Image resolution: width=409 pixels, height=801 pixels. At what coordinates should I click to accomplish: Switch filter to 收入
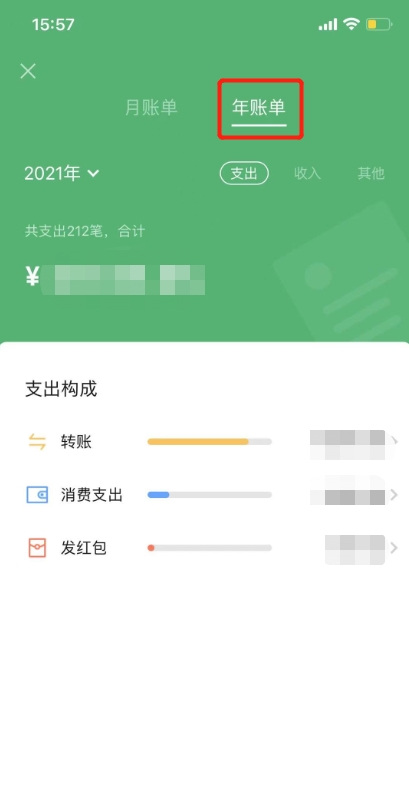[x=307, y=174]
